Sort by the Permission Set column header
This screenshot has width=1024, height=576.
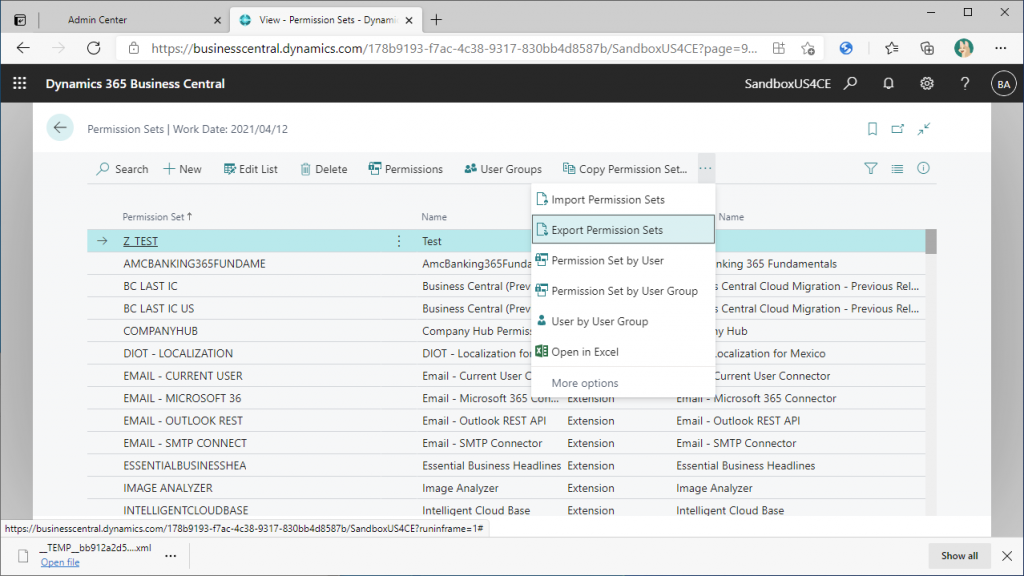[x=157, y=217]
